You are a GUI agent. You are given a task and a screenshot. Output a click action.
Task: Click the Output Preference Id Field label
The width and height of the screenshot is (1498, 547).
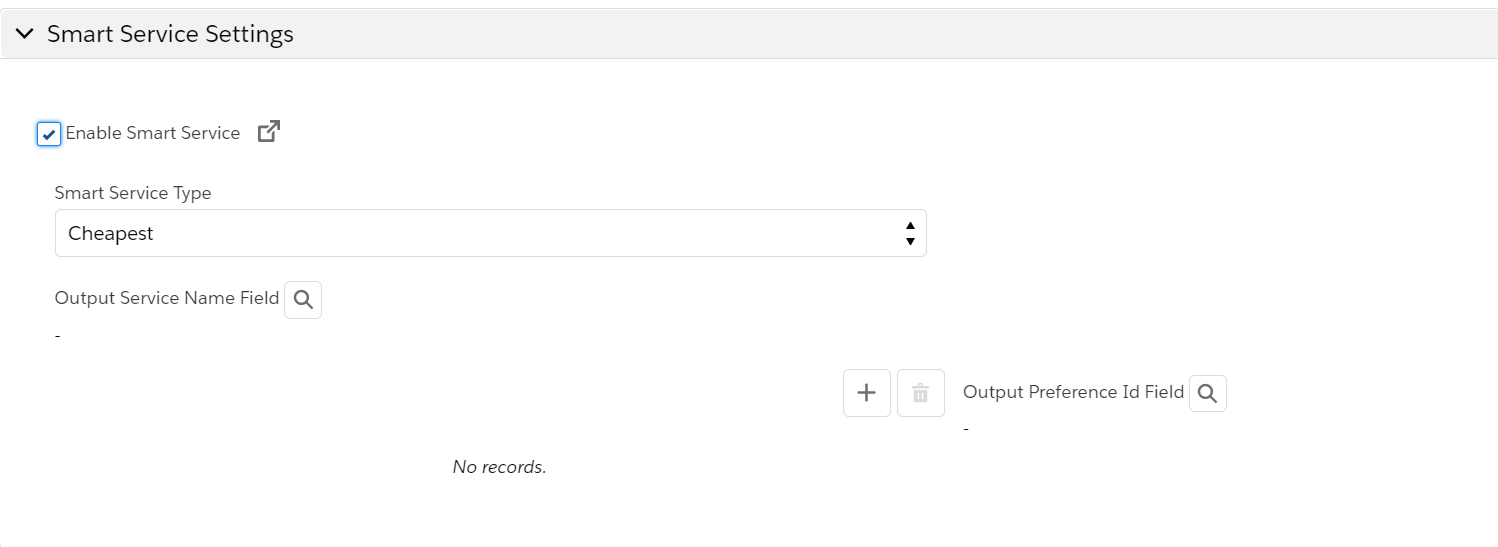tap(1073, 392)
